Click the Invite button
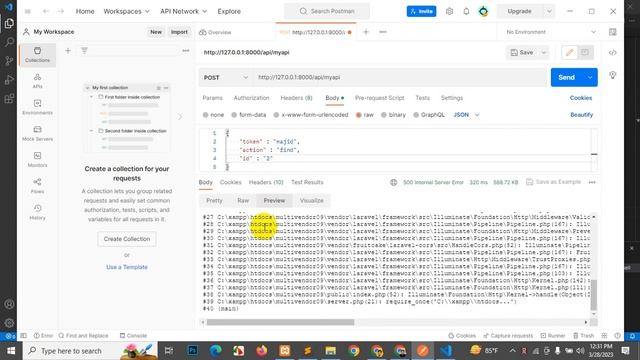640x360 pixels. pos(421,11)
